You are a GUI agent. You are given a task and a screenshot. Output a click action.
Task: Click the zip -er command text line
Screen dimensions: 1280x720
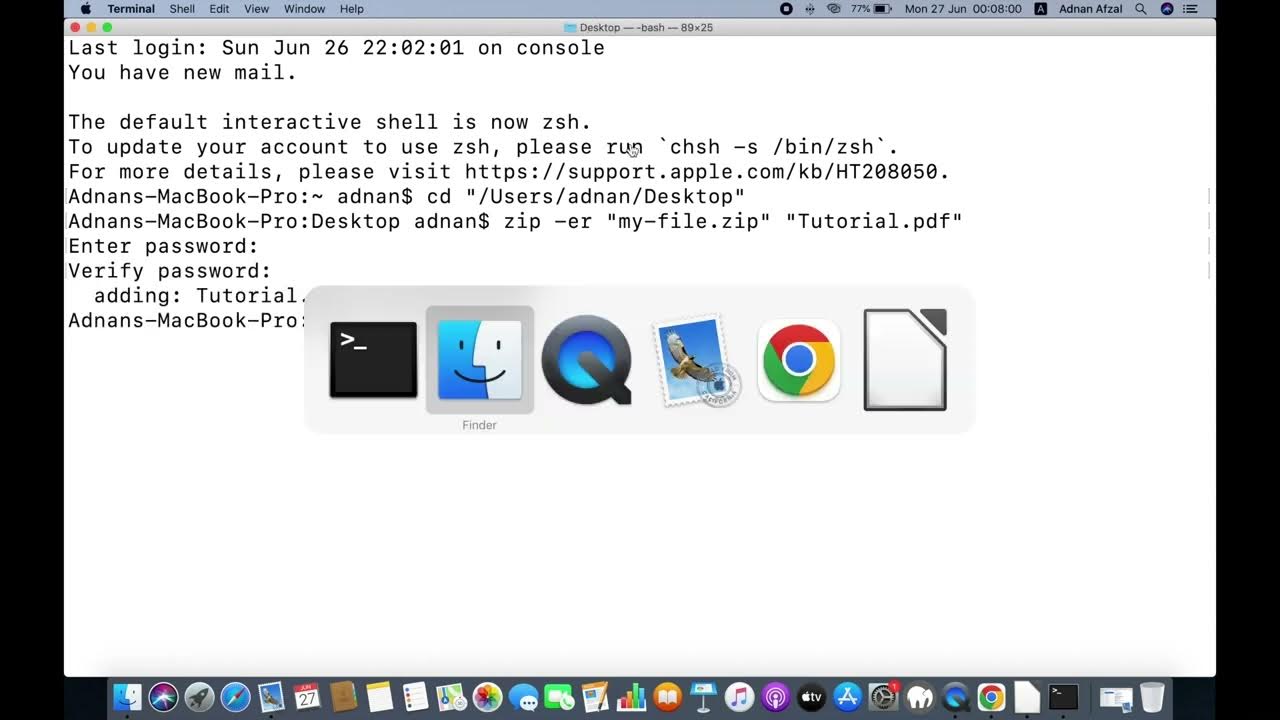(x=515, y=221)
